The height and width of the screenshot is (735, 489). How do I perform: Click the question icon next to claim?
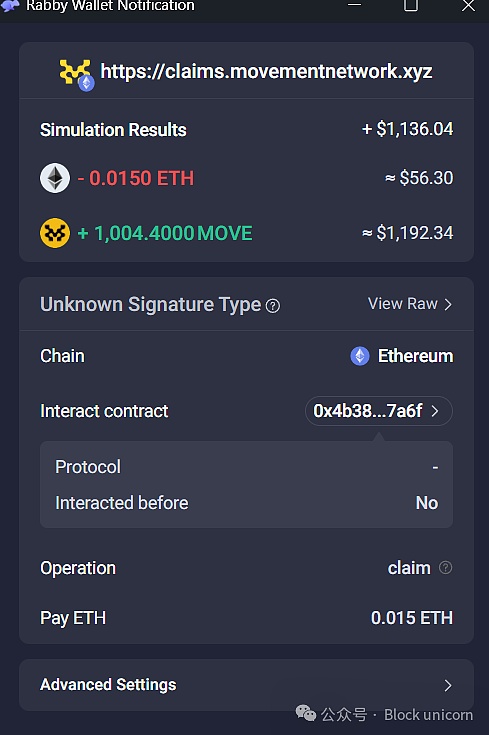445,568
